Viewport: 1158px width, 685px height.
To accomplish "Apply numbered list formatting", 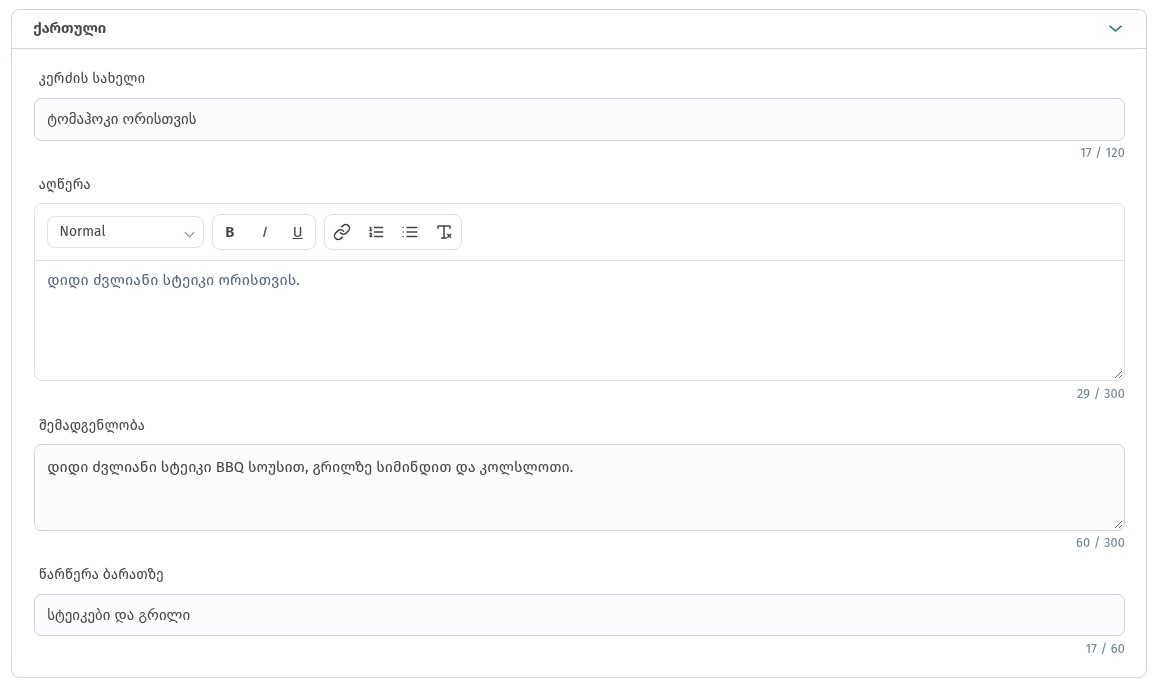I will coord(376,233).
